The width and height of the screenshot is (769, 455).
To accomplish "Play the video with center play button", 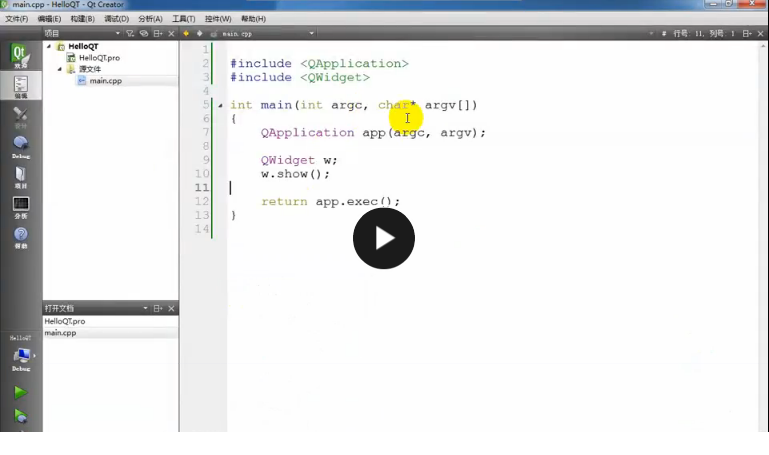I will 384,238.
